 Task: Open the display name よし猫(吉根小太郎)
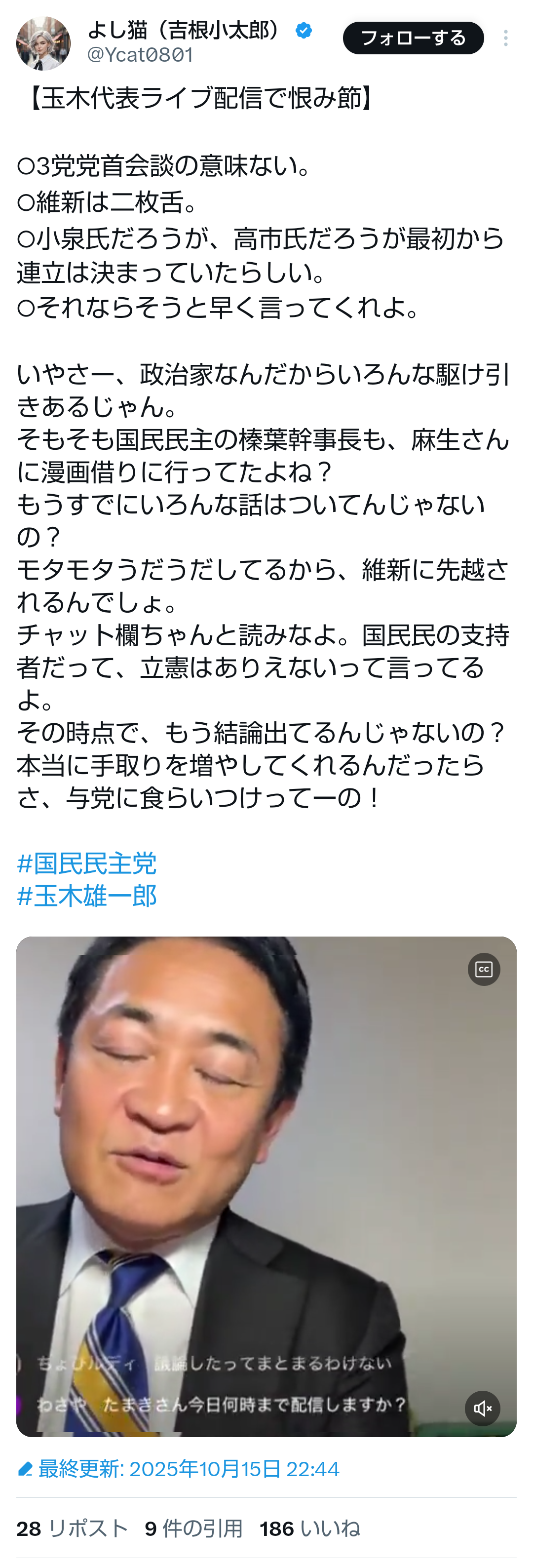coord(186,29)
